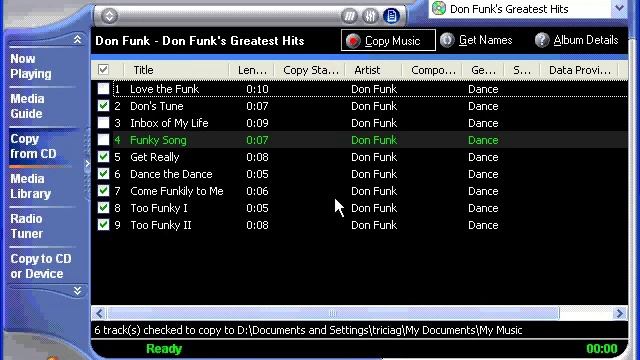The width and height of the screenshot is (640, 360).
Task: Click the Dance genre in Too Funky II row
Action: click(x=483, y=225)
